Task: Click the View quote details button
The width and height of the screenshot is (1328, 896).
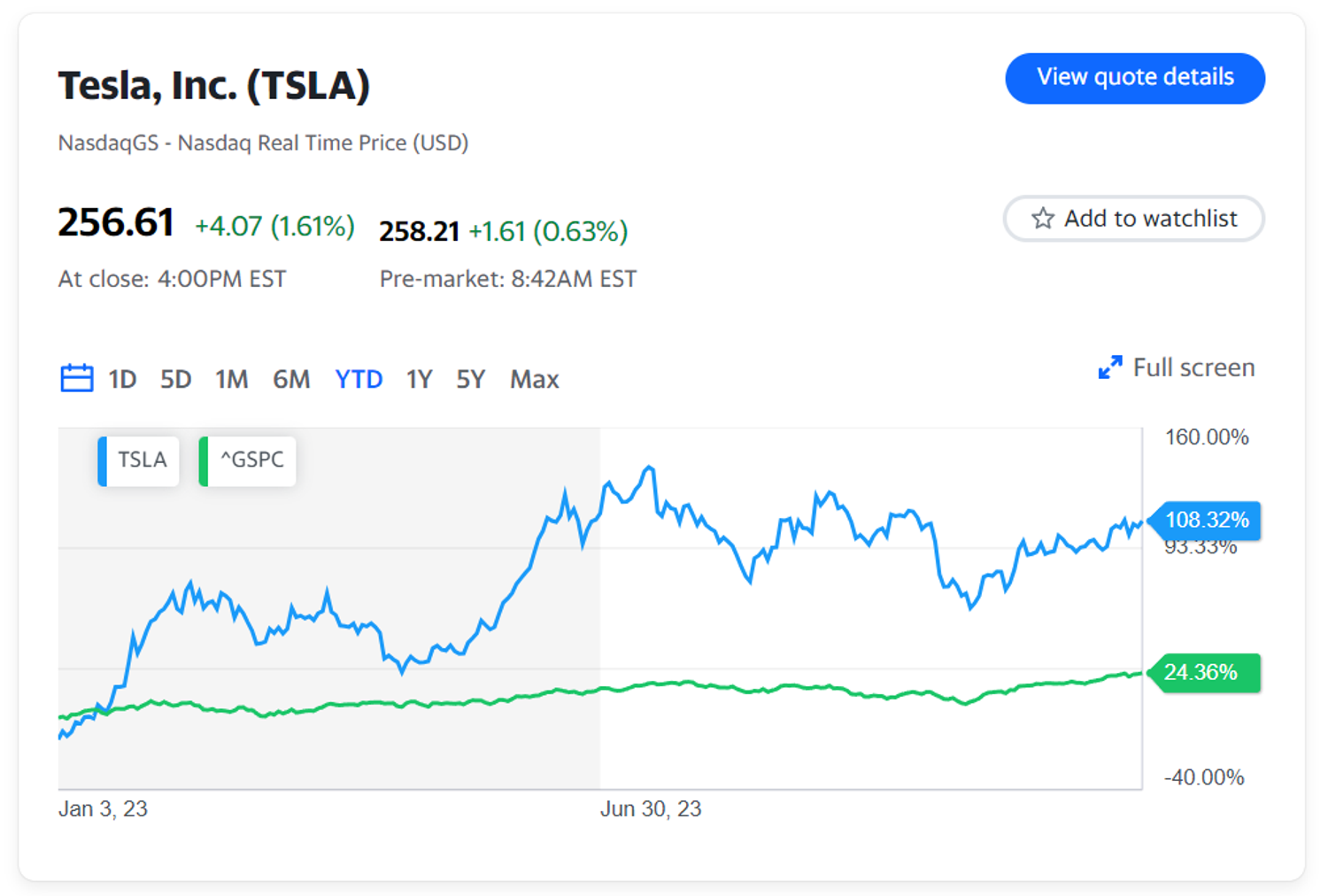Action: click(x=1135, y=78)
